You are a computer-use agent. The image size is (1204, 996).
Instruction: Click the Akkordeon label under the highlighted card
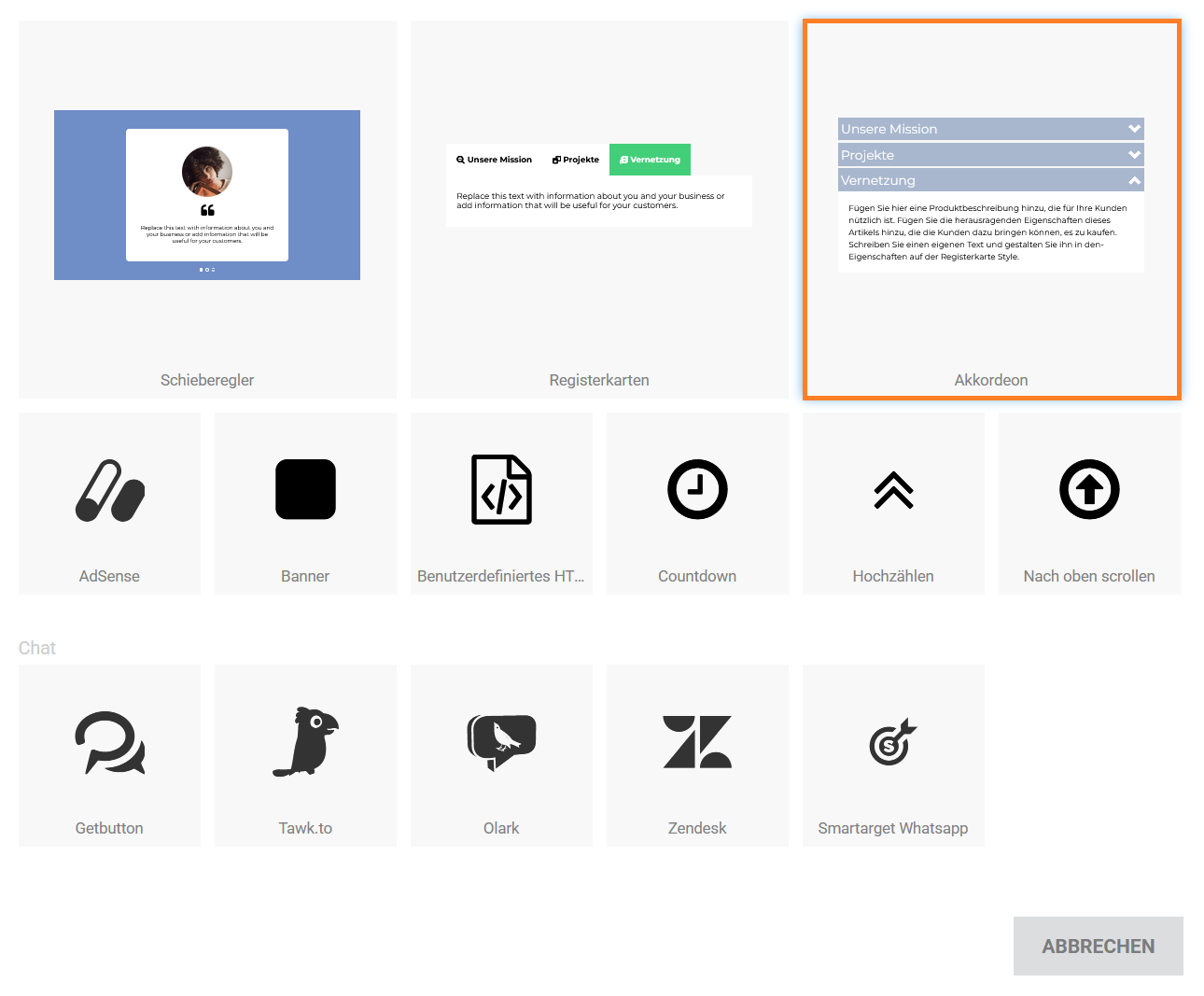[990, 380]
